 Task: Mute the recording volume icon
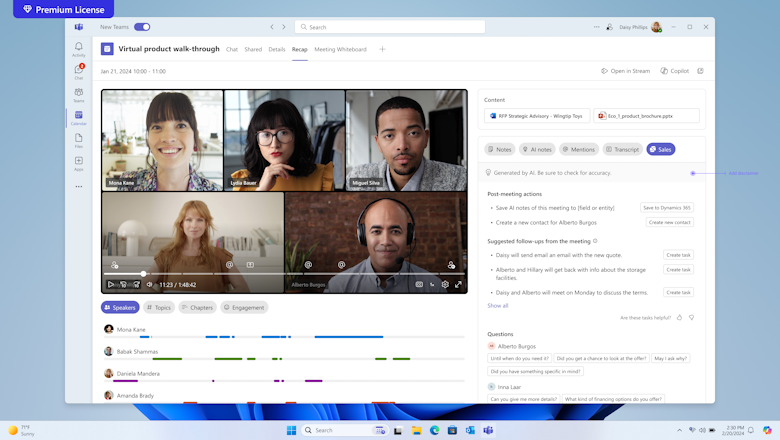[149, 284]
